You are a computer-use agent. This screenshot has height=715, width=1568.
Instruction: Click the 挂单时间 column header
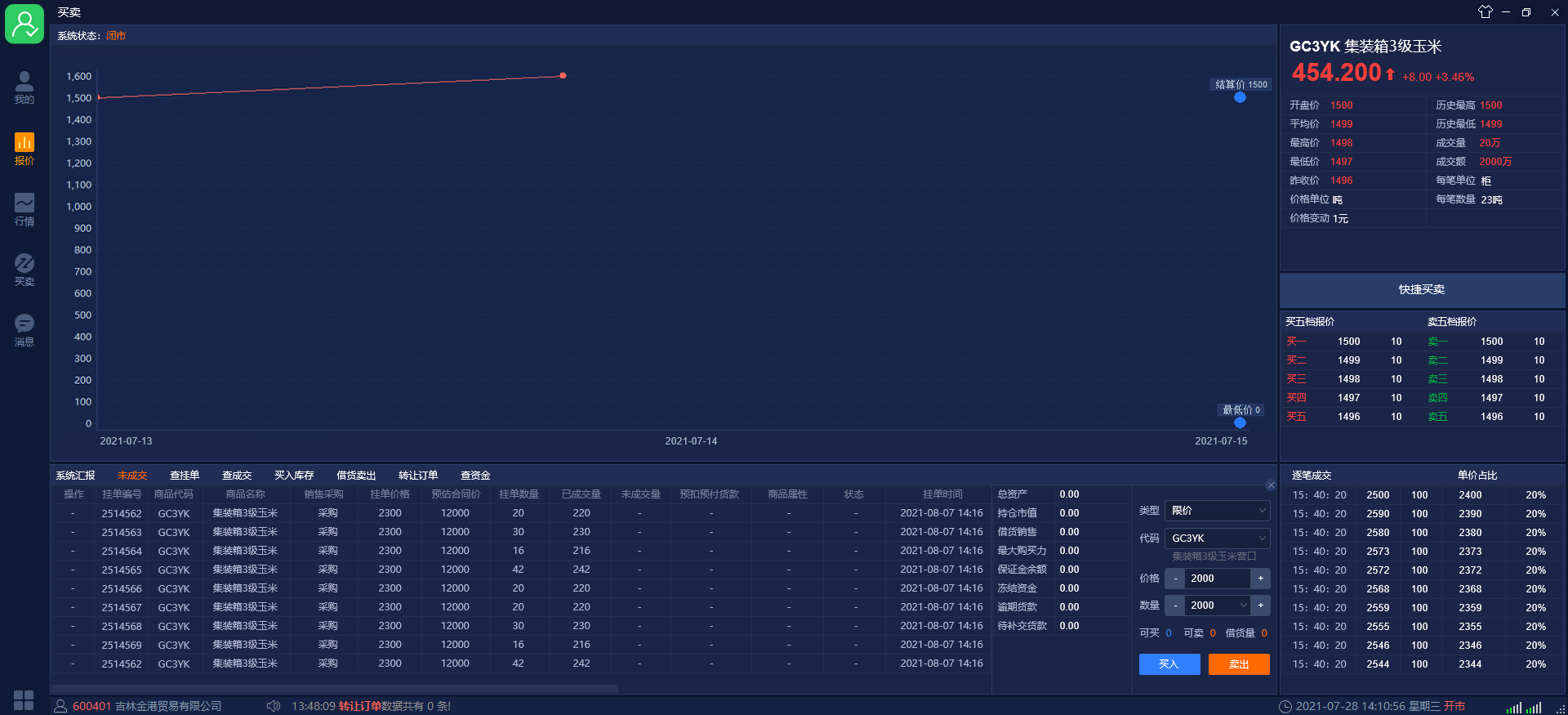pos(942,494)
